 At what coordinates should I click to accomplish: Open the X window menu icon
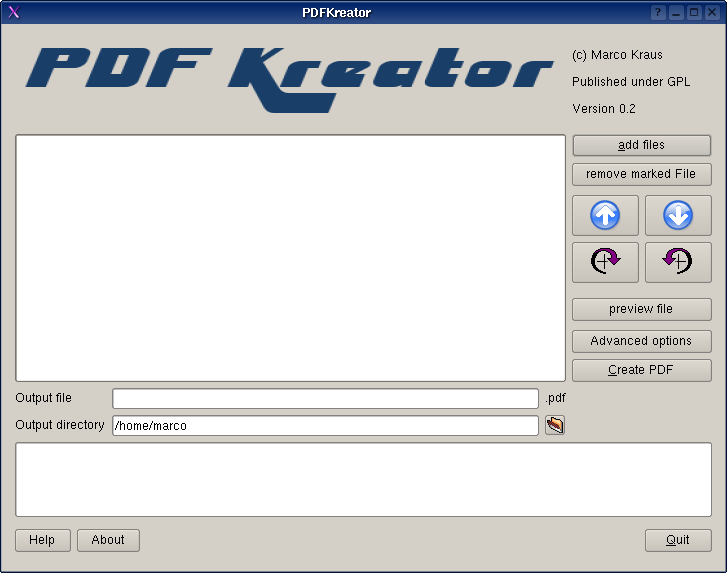click(x=14, y=12)
